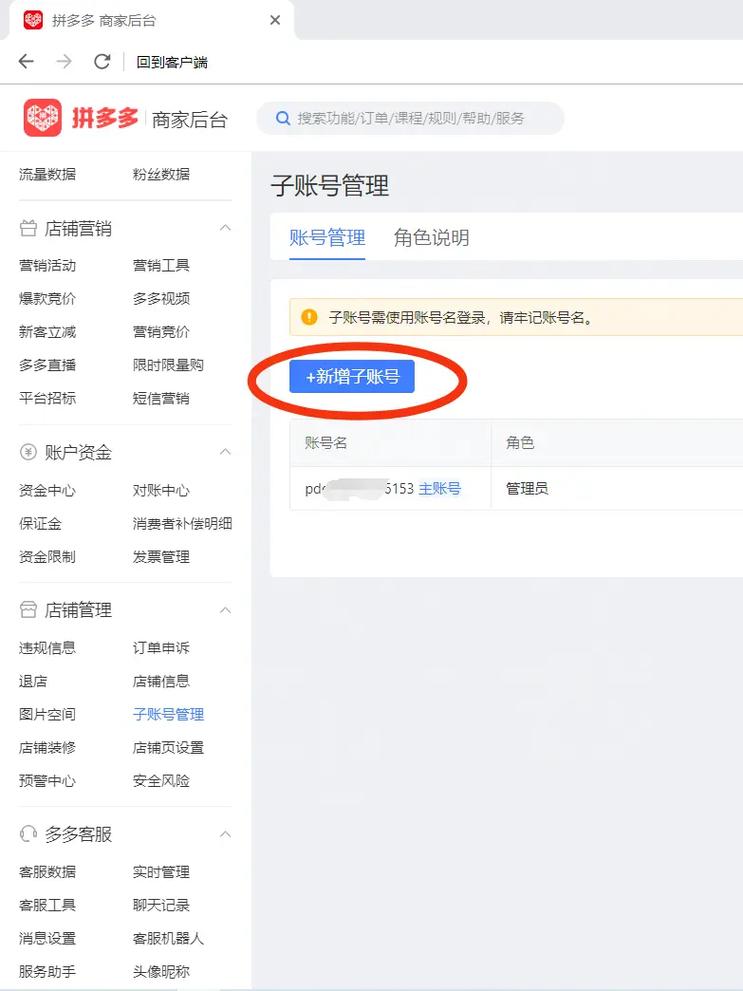The height and width of the screenshot is (991, 743).
Task: Click the 店铺管理 shop icon
Action: [x=28, y=610]
